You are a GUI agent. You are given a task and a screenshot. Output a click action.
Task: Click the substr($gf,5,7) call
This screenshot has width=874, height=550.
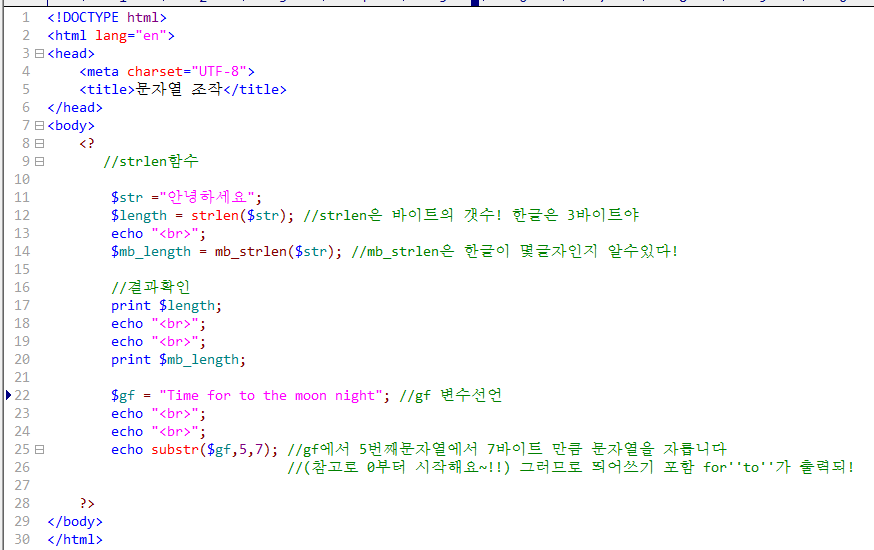[x=211, y=449]
